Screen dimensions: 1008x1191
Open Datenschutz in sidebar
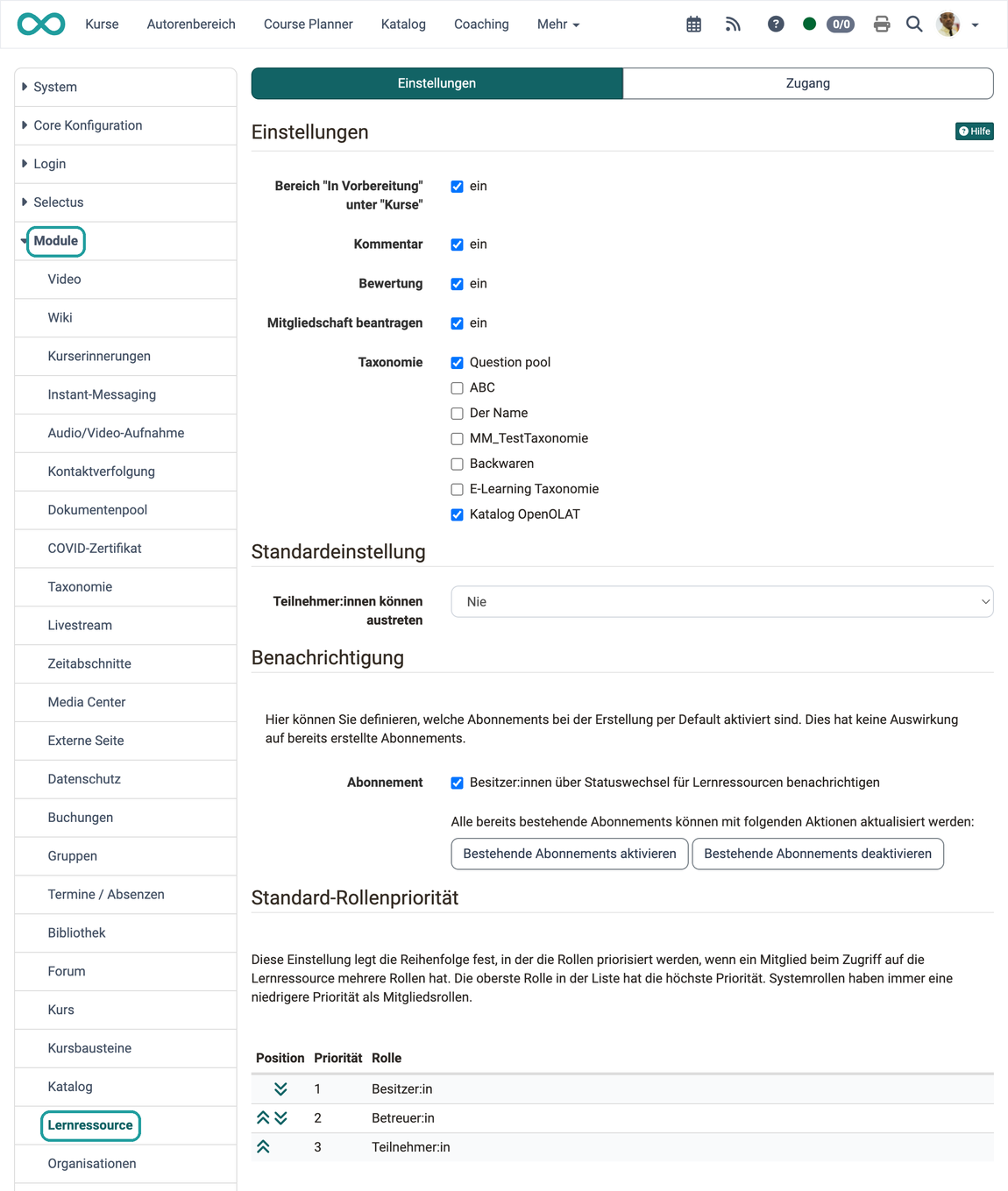coord(125,780)
